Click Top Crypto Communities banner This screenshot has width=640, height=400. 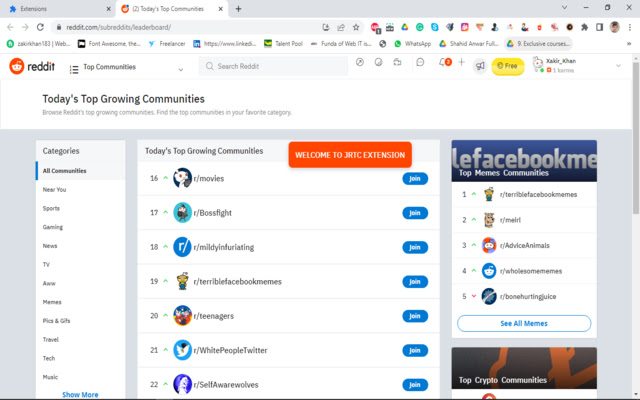click(x=524, y=368)
